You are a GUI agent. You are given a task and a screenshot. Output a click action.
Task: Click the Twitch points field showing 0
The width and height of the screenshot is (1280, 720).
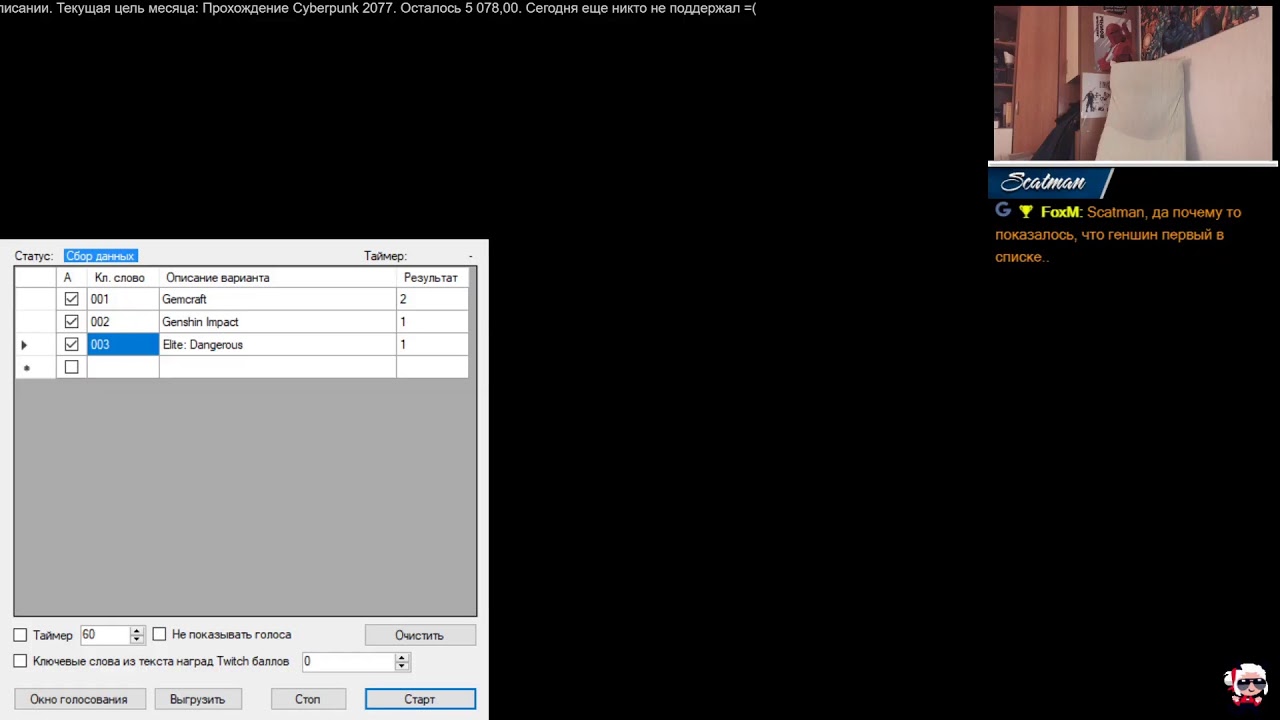coord(348,661)
